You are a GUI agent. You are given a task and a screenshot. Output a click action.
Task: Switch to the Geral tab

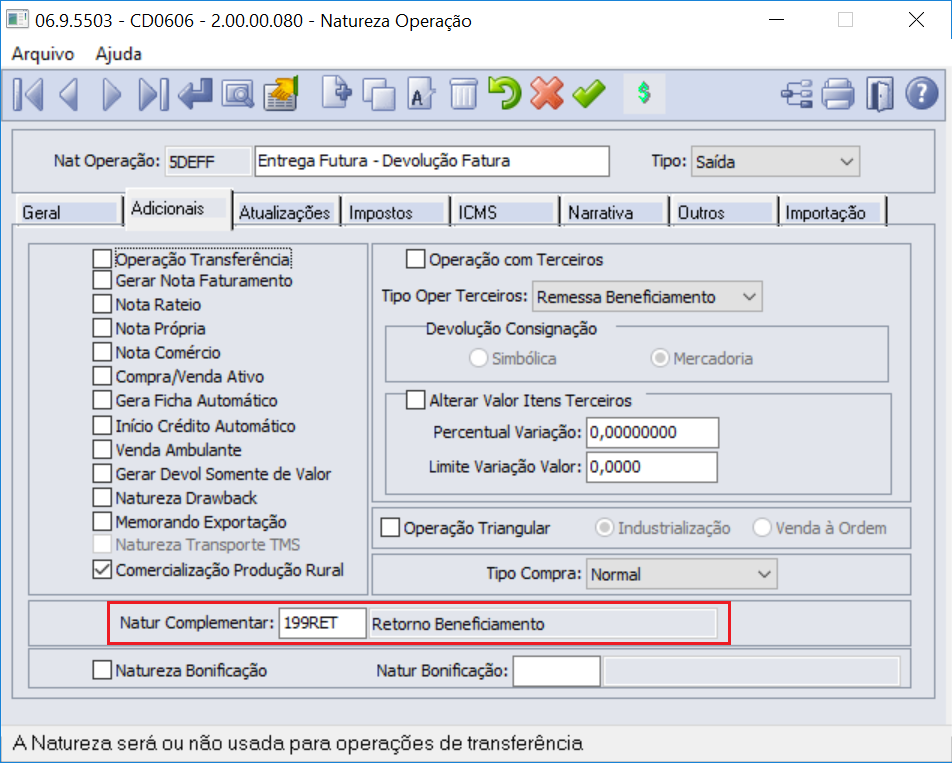click(x=68, y=212)
